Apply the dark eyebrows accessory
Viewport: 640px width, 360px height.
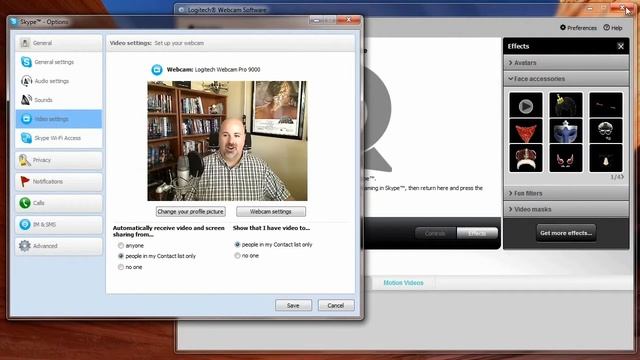point(606,106)
